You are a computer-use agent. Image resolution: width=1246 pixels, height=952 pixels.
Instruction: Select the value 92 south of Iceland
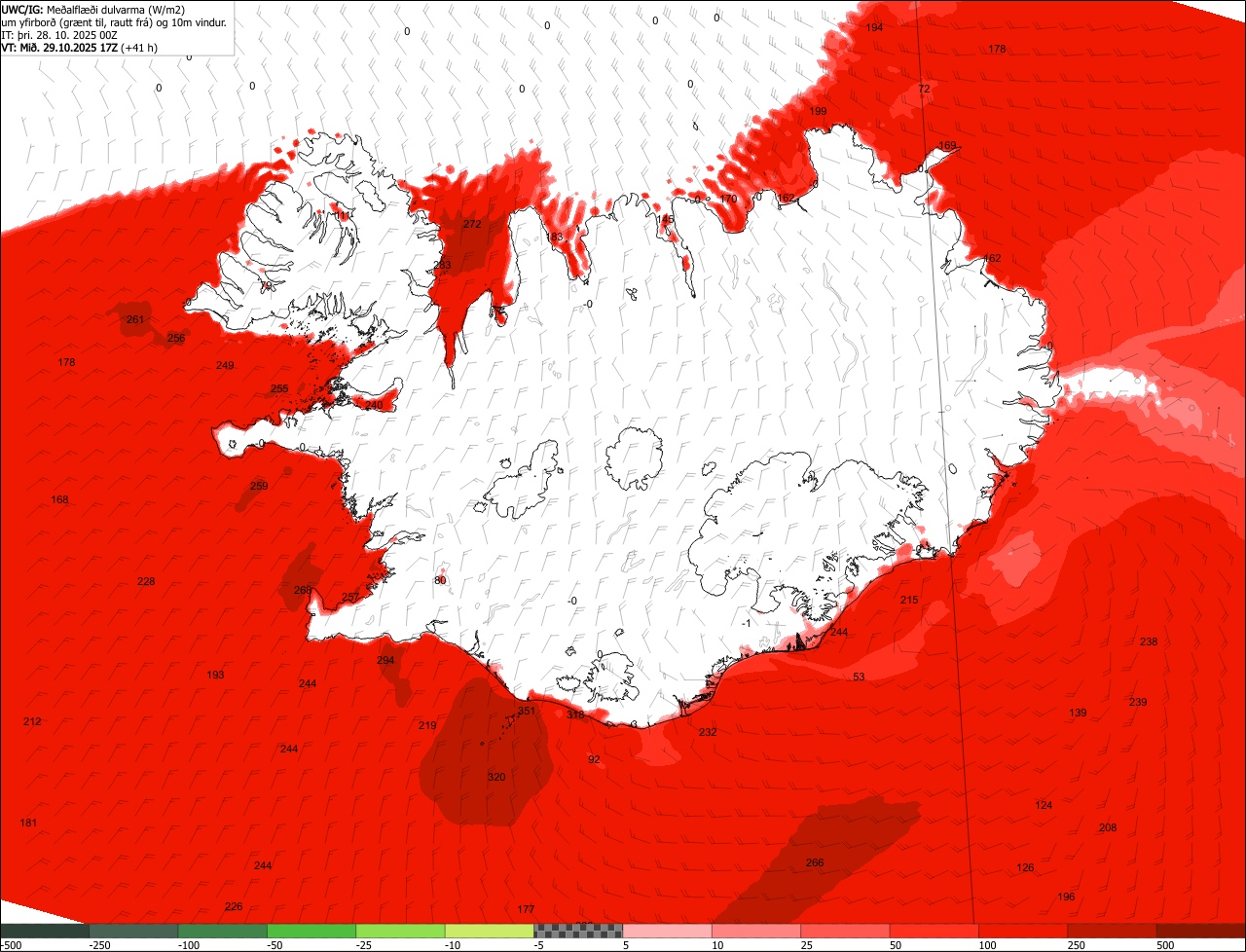(x=594, y=759)
